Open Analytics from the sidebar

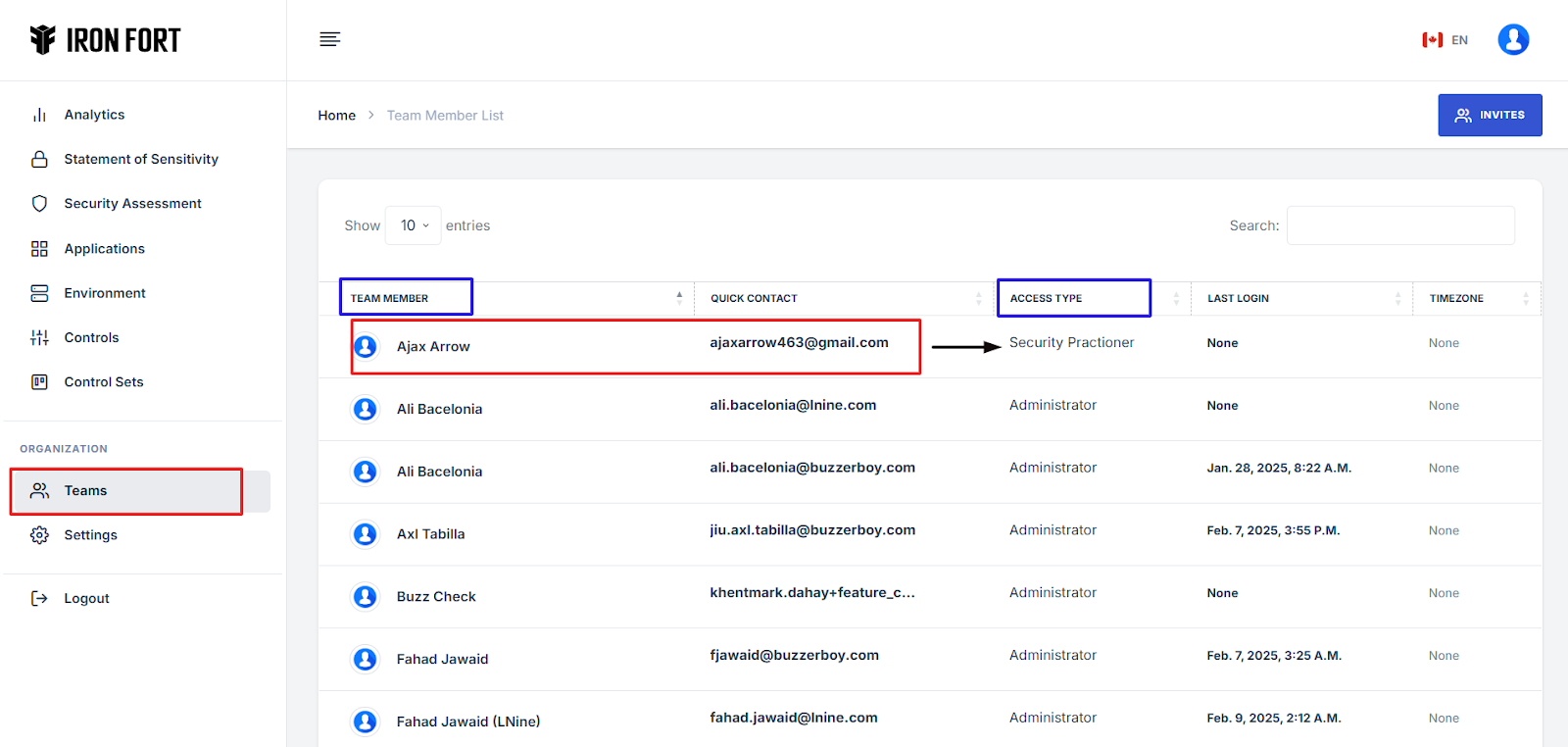[x=94, y=115]
